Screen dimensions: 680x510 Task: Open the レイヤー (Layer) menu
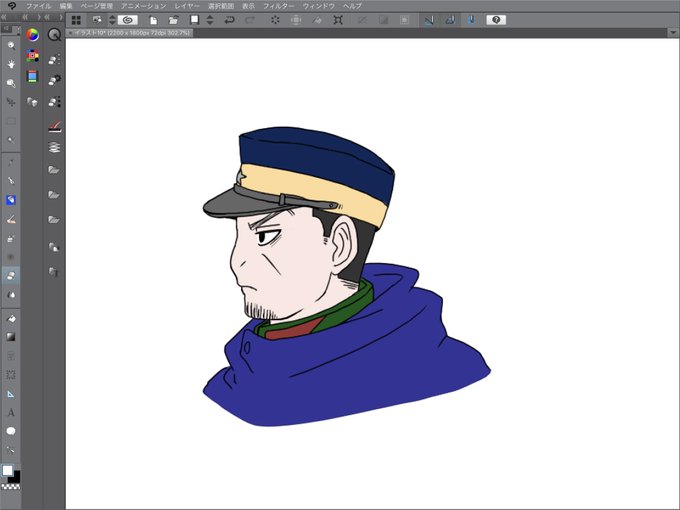click(187, 6)
